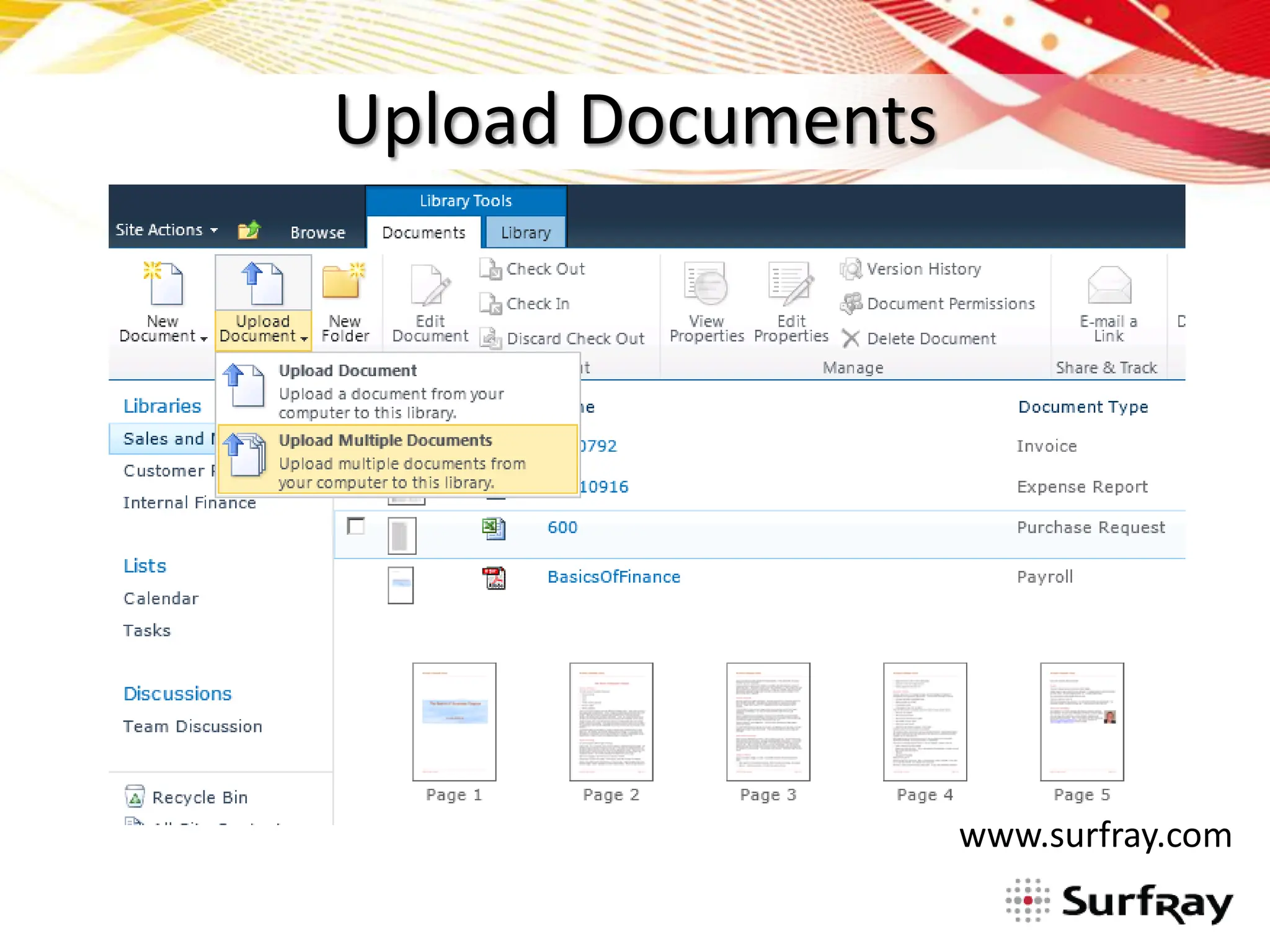The height and width of the screenshot is (952, 1270).
Task: Switch to the Documents tab
Action: coord(424,232)
